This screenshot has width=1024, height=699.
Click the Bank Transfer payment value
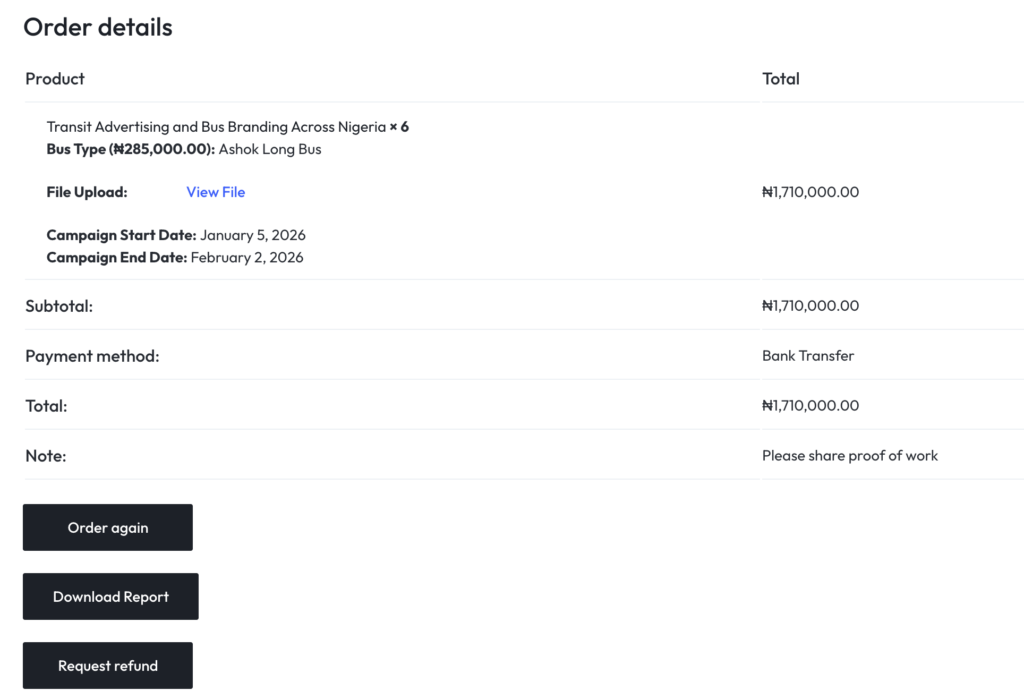click(808, 356)
